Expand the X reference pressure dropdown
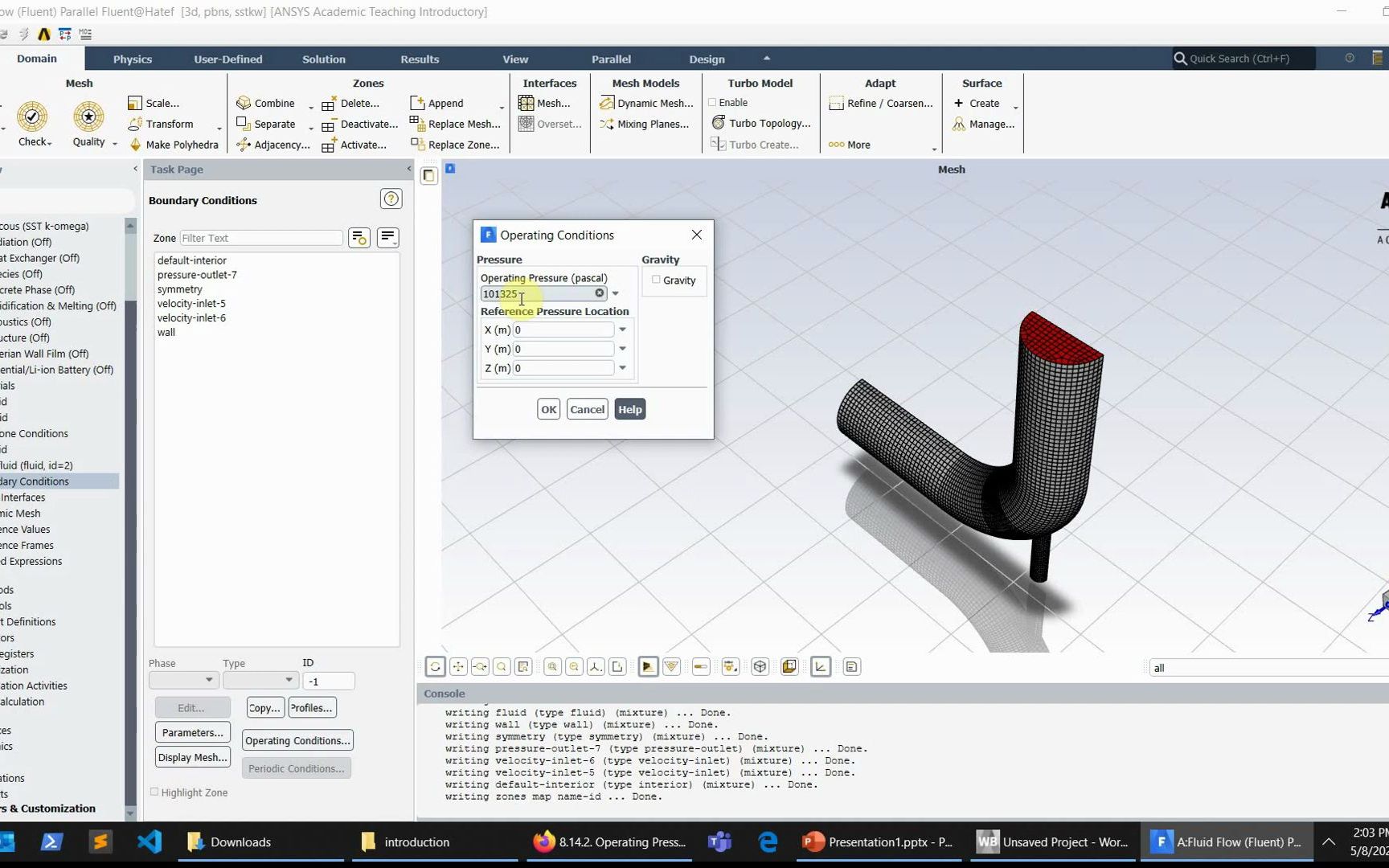The height and width of the screenshot is (868, 1389). [x=622, y=330]
